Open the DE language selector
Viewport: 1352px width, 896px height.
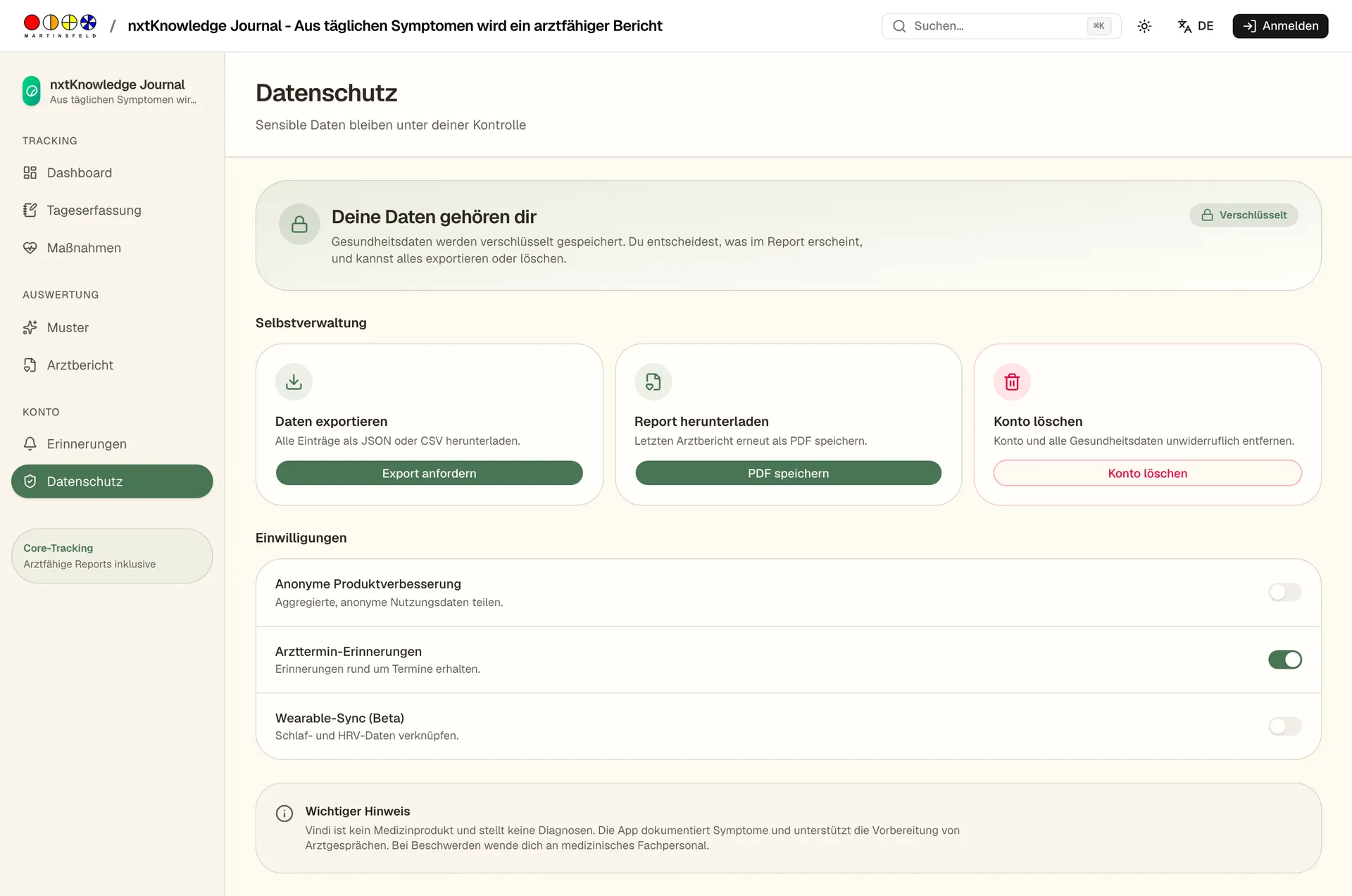click(x=1196, y=26)
